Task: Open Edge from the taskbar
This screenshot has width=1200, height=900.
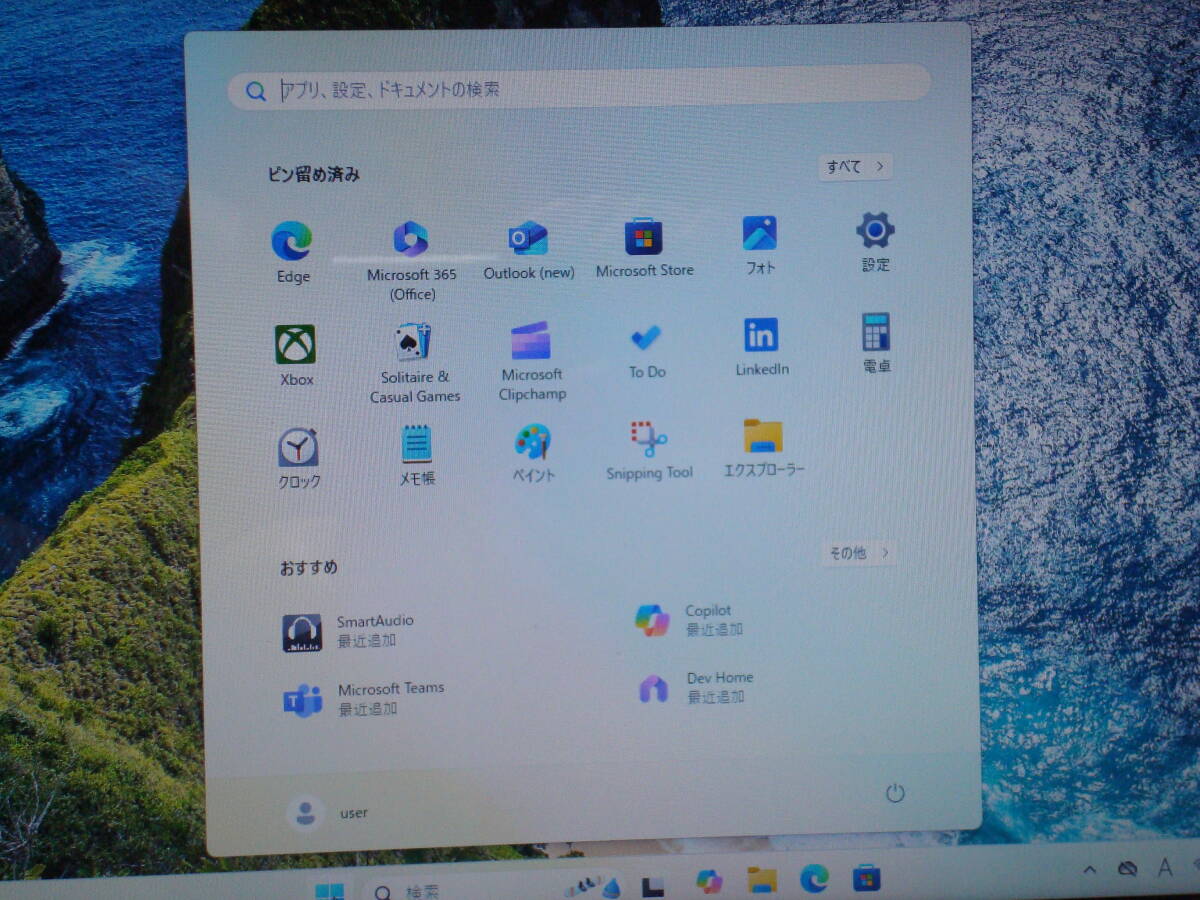Action: [814, 878]
